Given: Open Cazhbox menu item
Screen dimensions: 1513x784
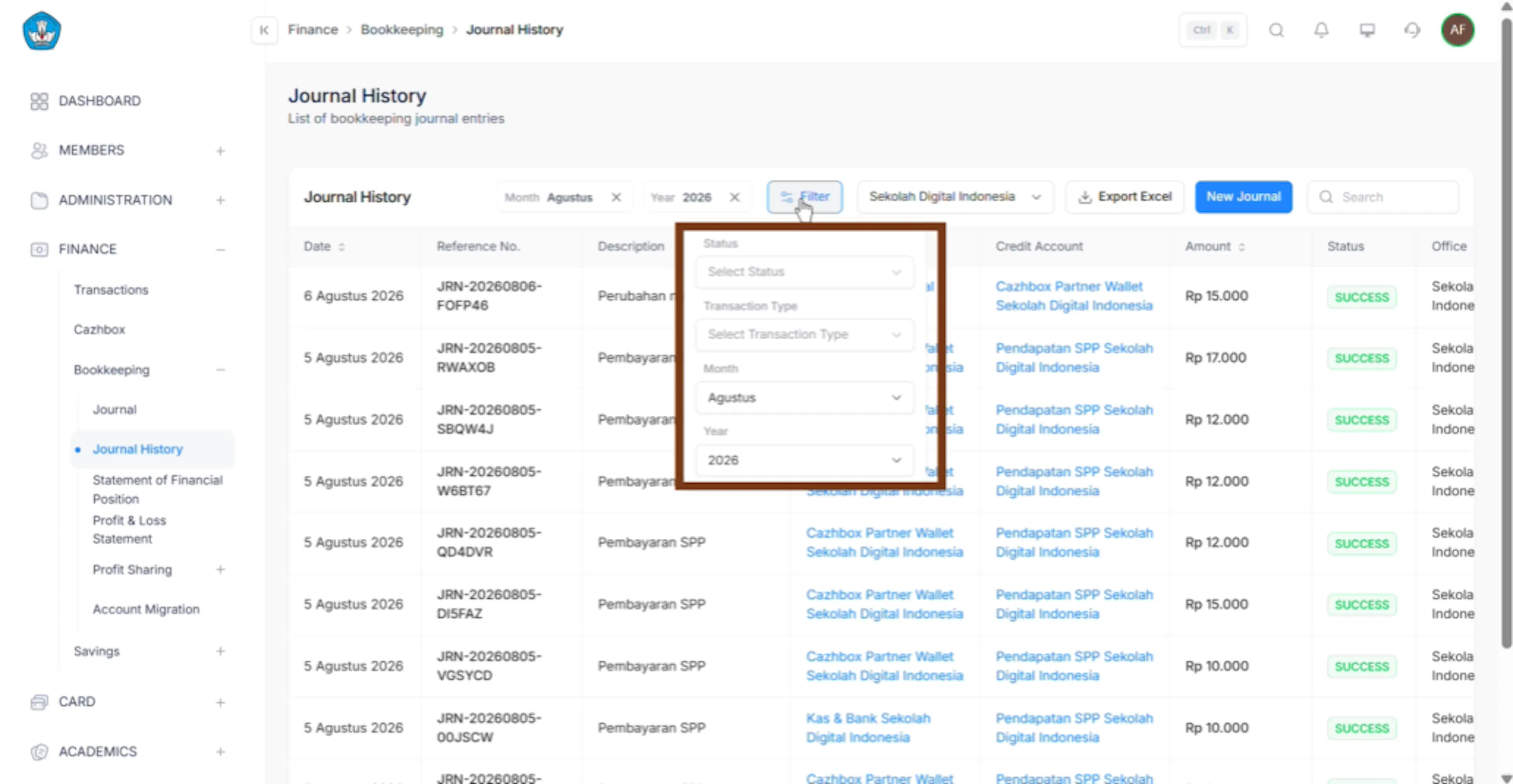Looking at the screenshot, I should click(99, 330).
